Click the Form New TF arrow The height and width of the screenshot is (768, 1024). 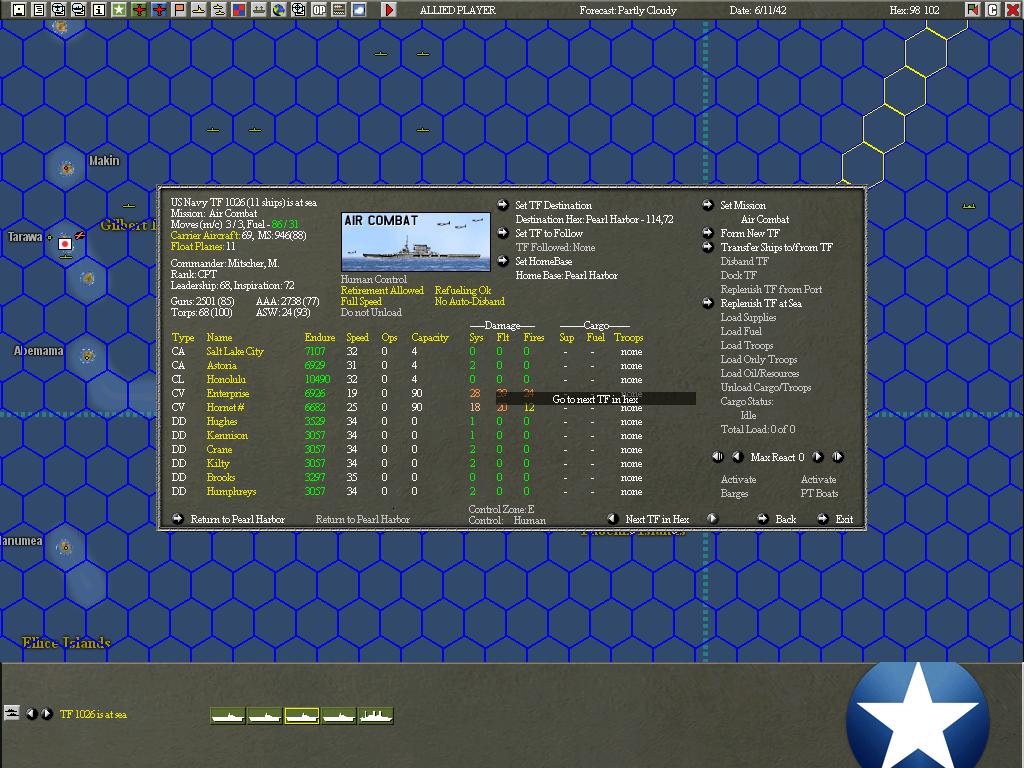708,232
